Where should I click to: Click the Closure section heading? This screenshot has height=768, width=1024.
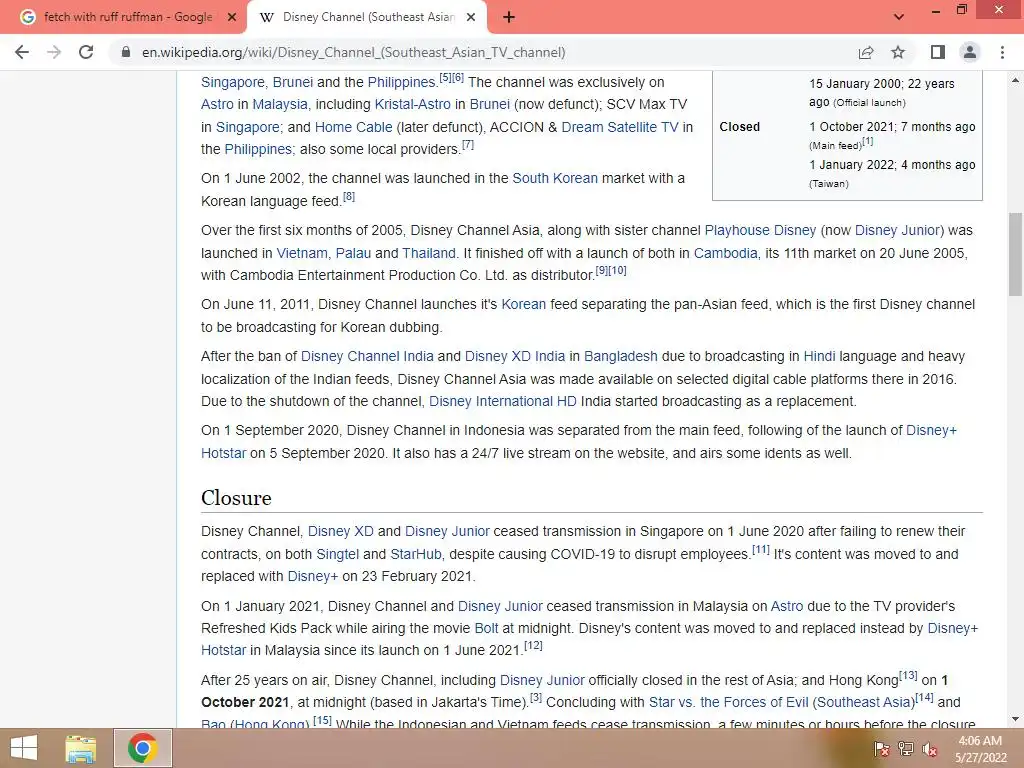coord(236,498)
